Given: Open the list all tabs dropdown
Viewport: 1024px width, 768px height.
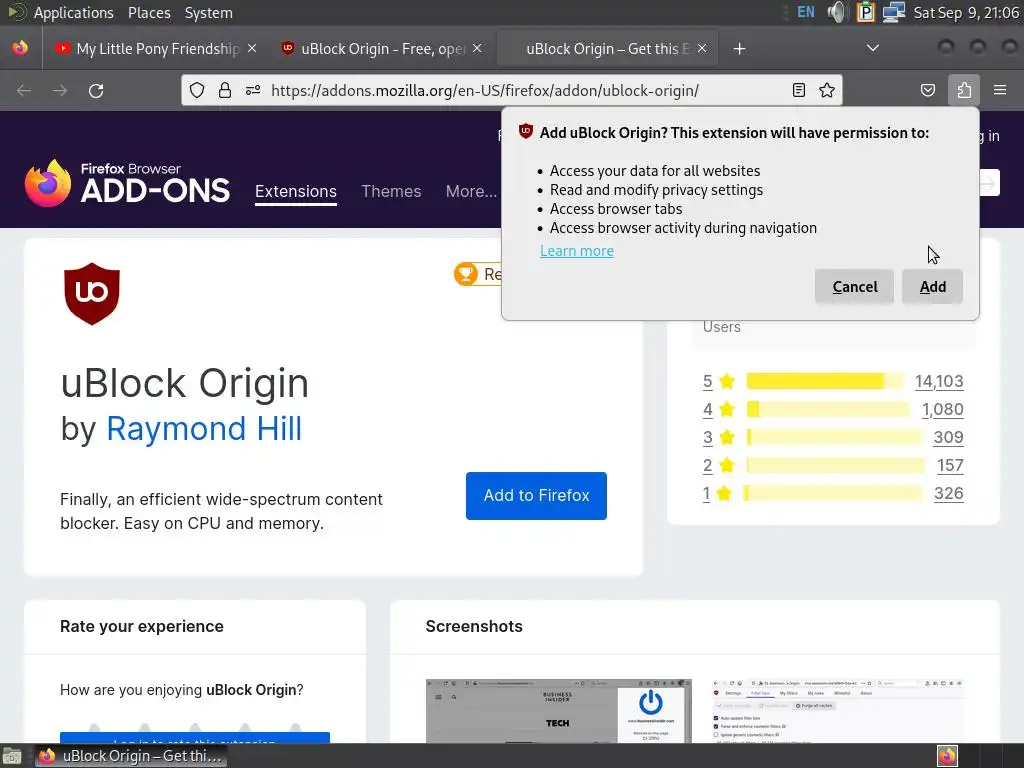Looking at the screenshot, I should click(872, 48).
